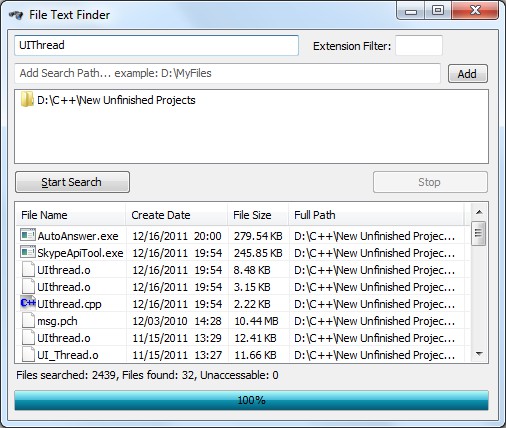Click the full path cell of AutoAnswer.exe row
The width and height of the screenshot is (506, 428).
pos(375,236)
